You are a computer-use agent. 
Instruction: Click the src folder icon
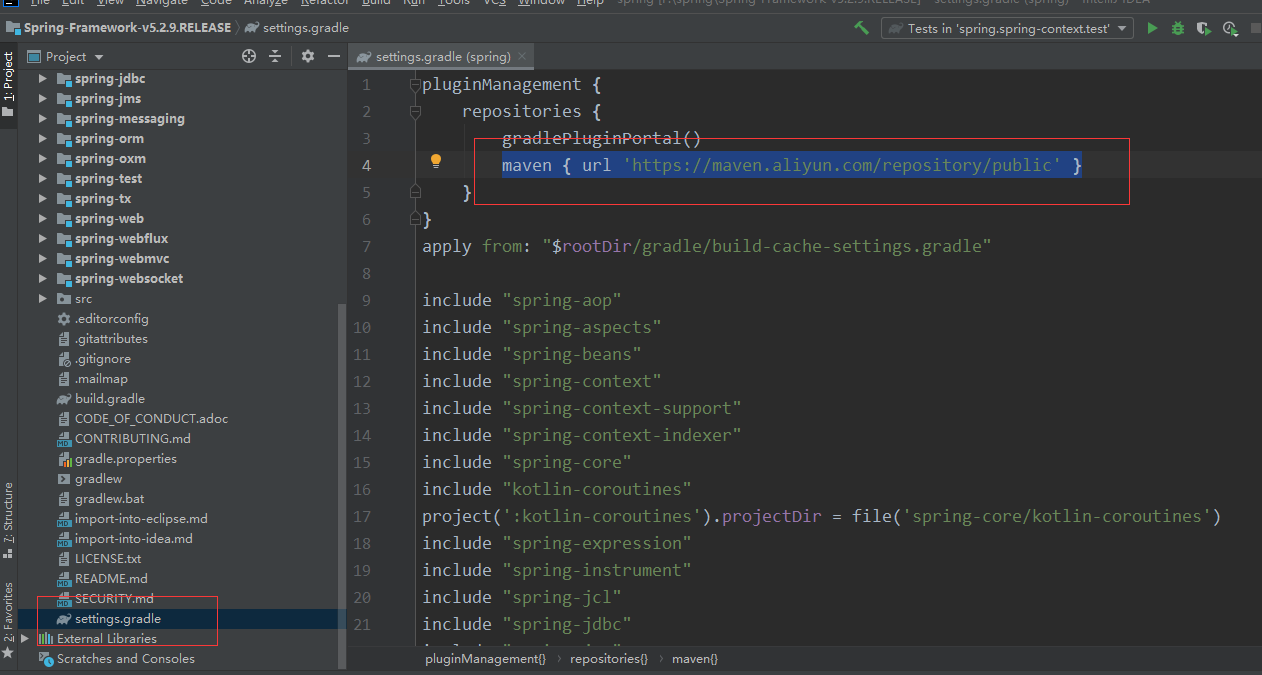64,298
